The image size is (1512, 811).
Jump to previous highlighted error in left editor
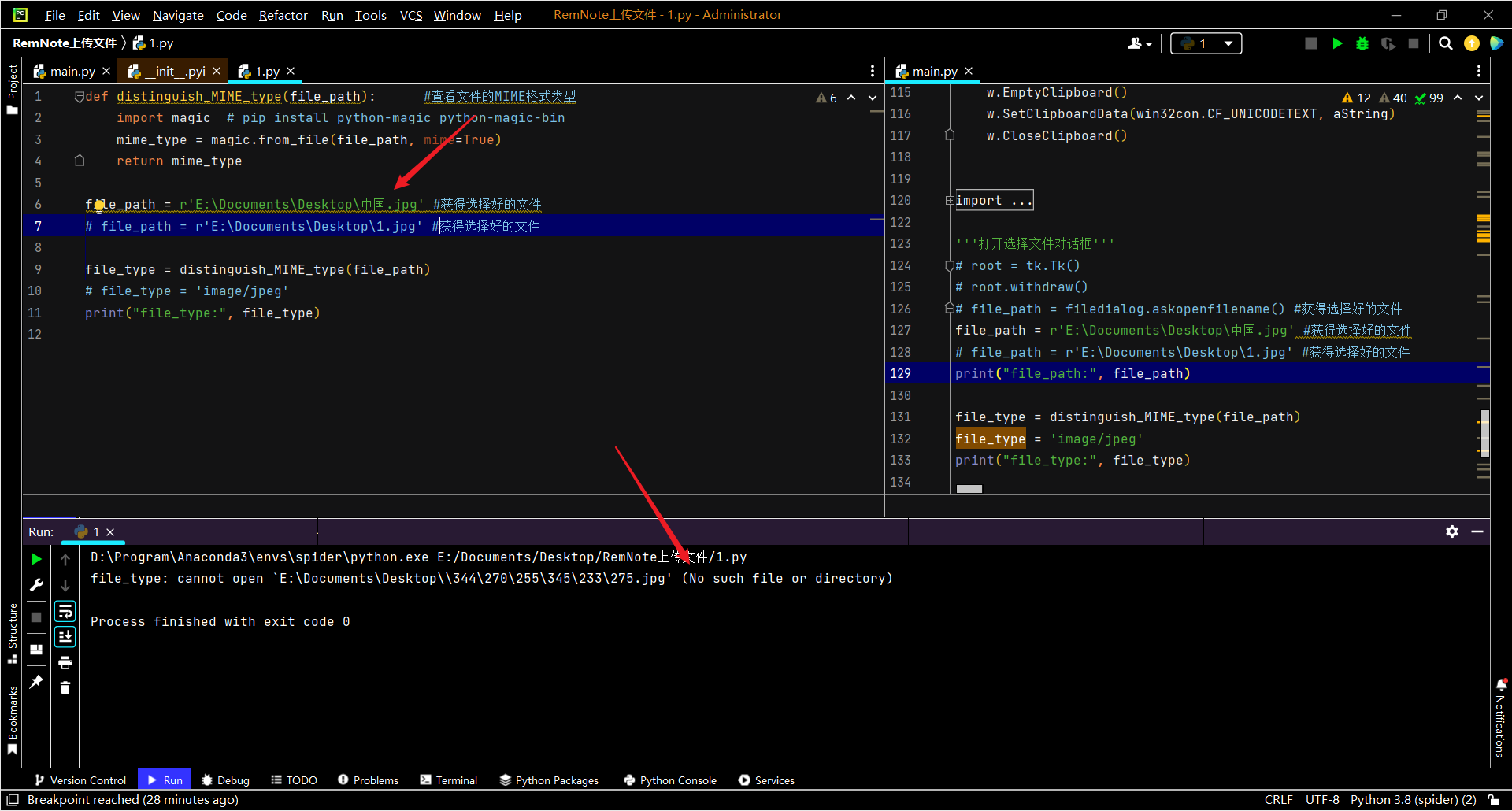click(x=851, y=98)
